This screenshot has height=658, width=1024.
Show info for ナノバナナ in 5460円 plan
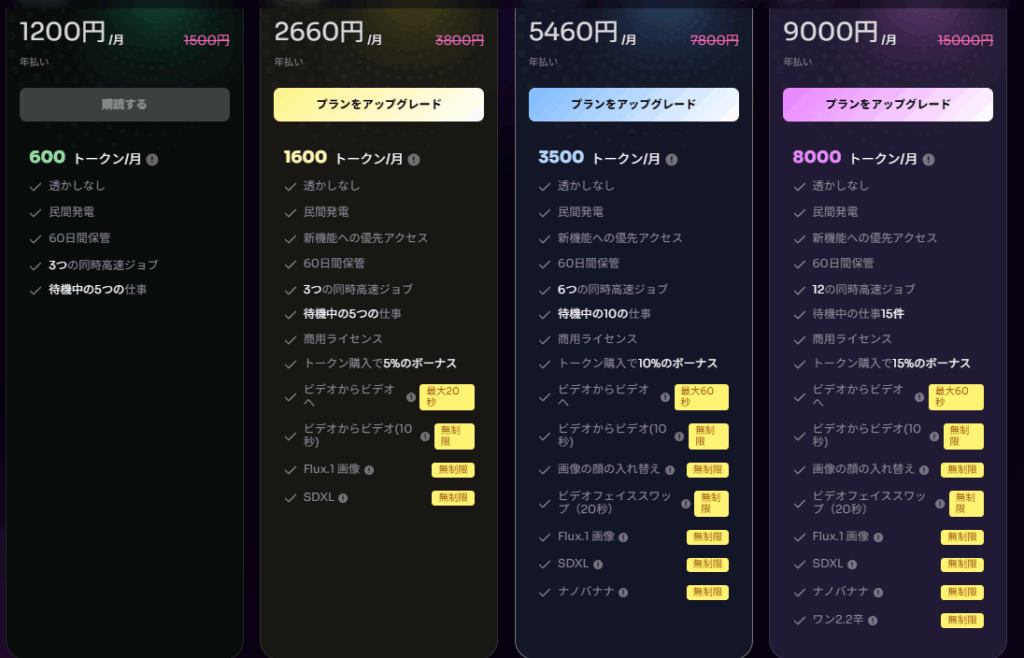click(623, 593)
